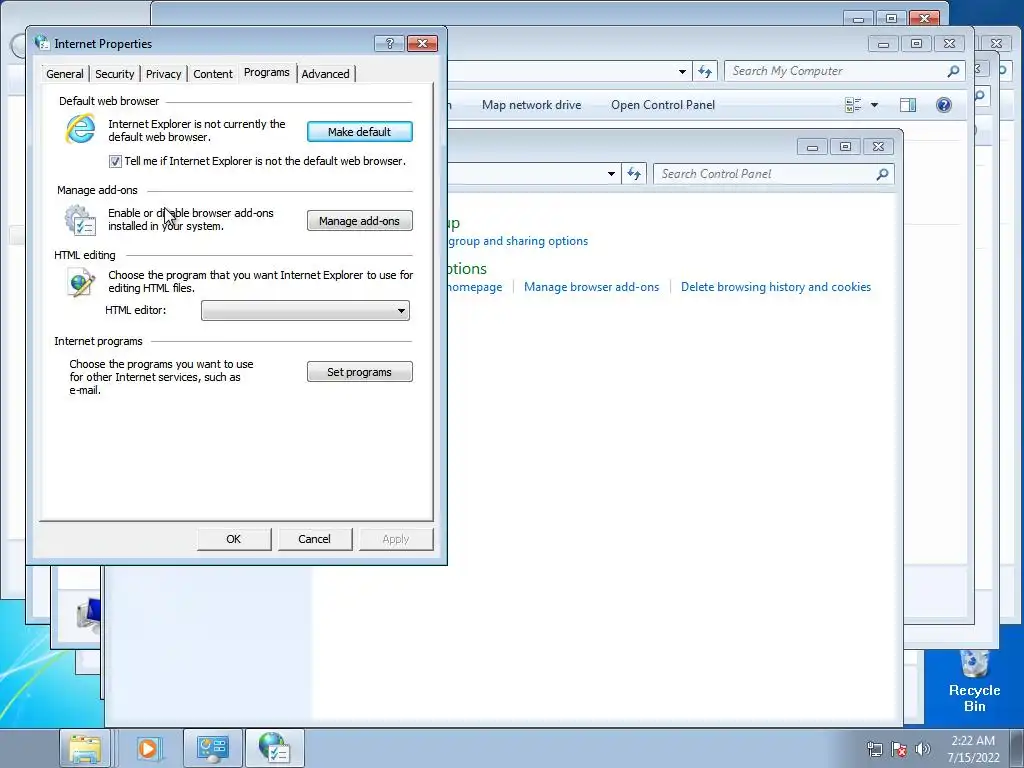Screen dimensions: 1024x768
Task: Click the HTML editing globe-pencil icon
Action: [x=80, y=283]
